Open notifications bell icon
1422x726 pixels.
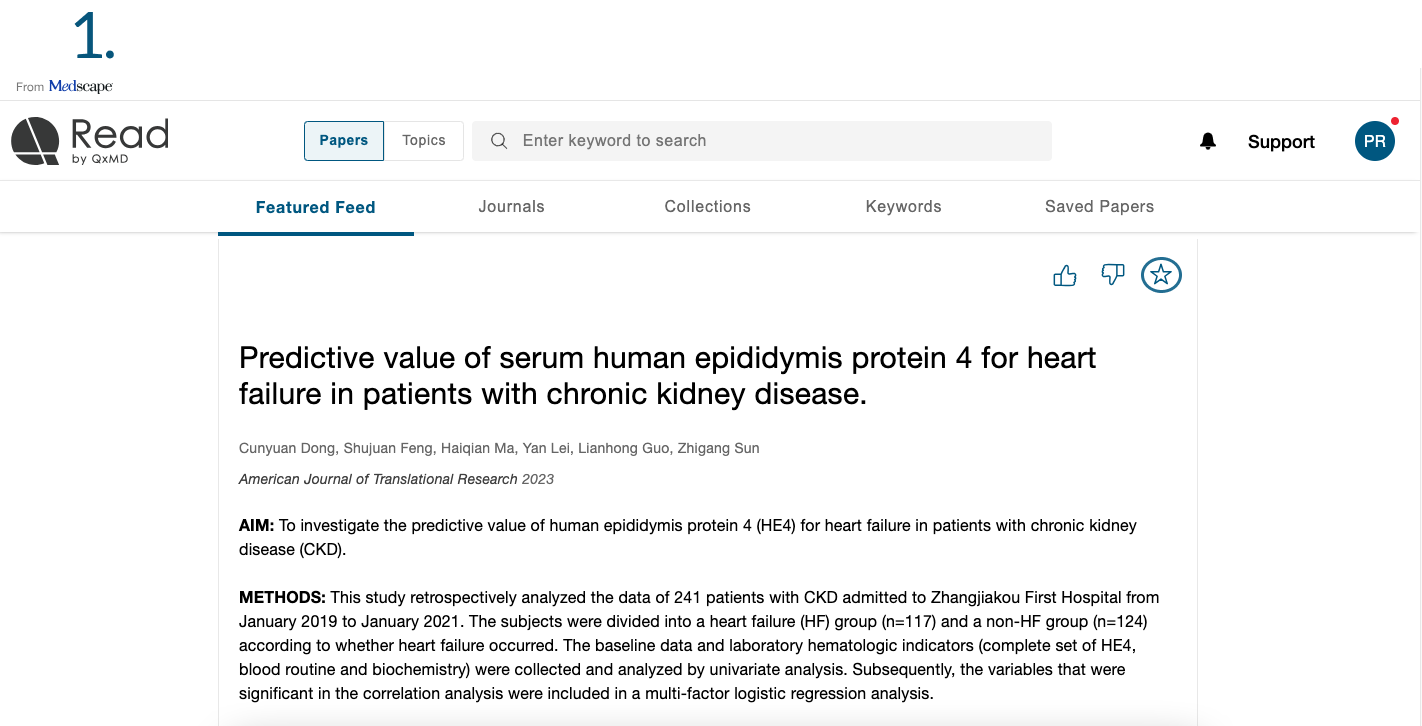tap(1208, 141)
